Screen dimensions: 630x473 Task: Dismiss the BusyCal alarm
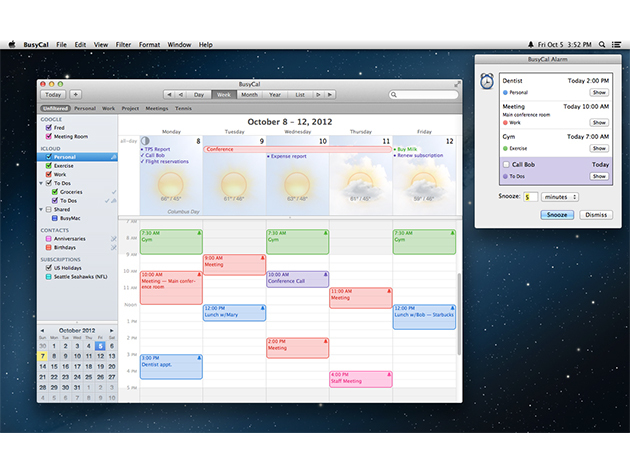(596, 215)
